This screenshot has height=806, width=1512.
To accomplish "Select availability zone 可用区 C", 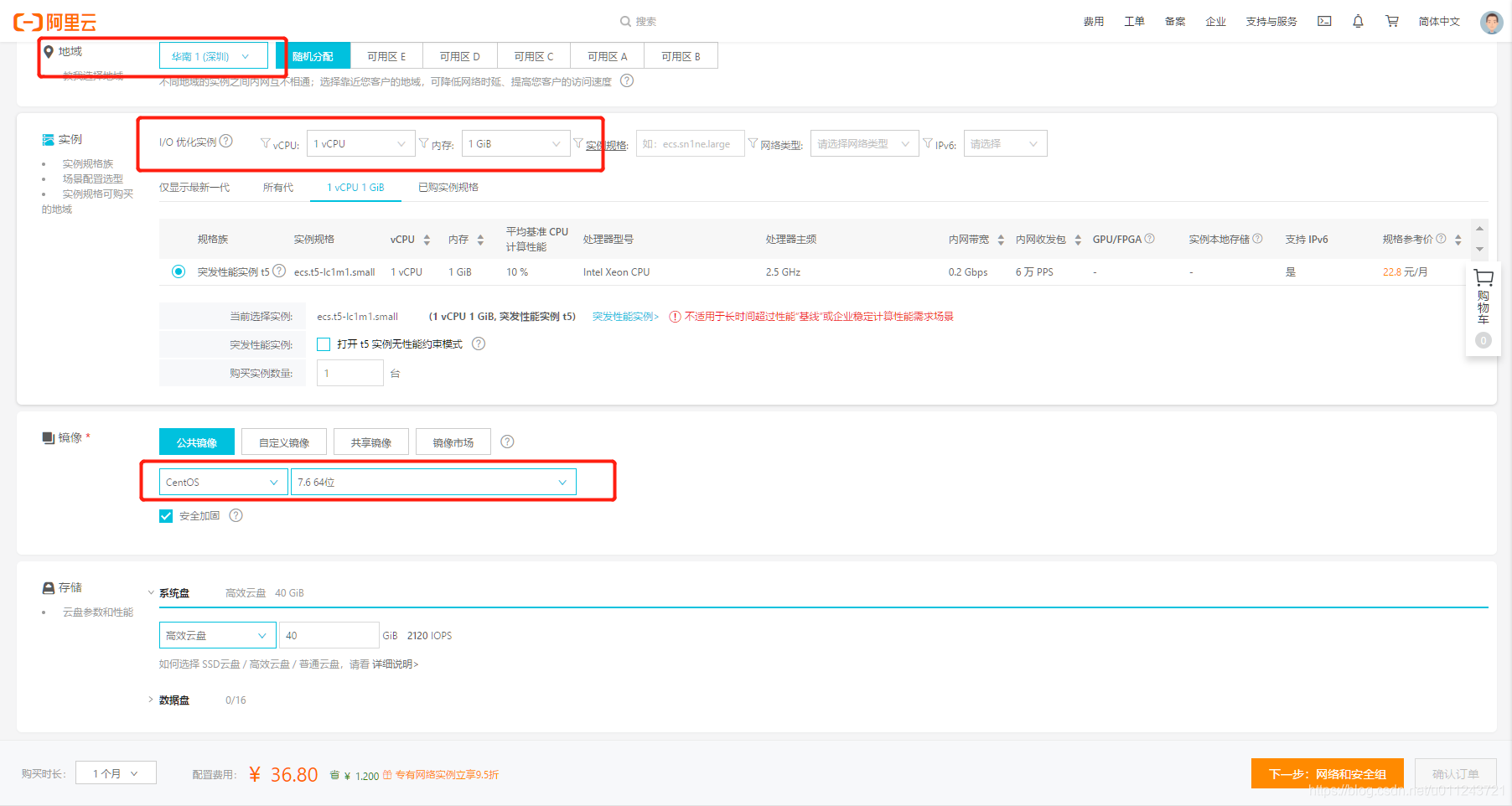I will [534, 56].
